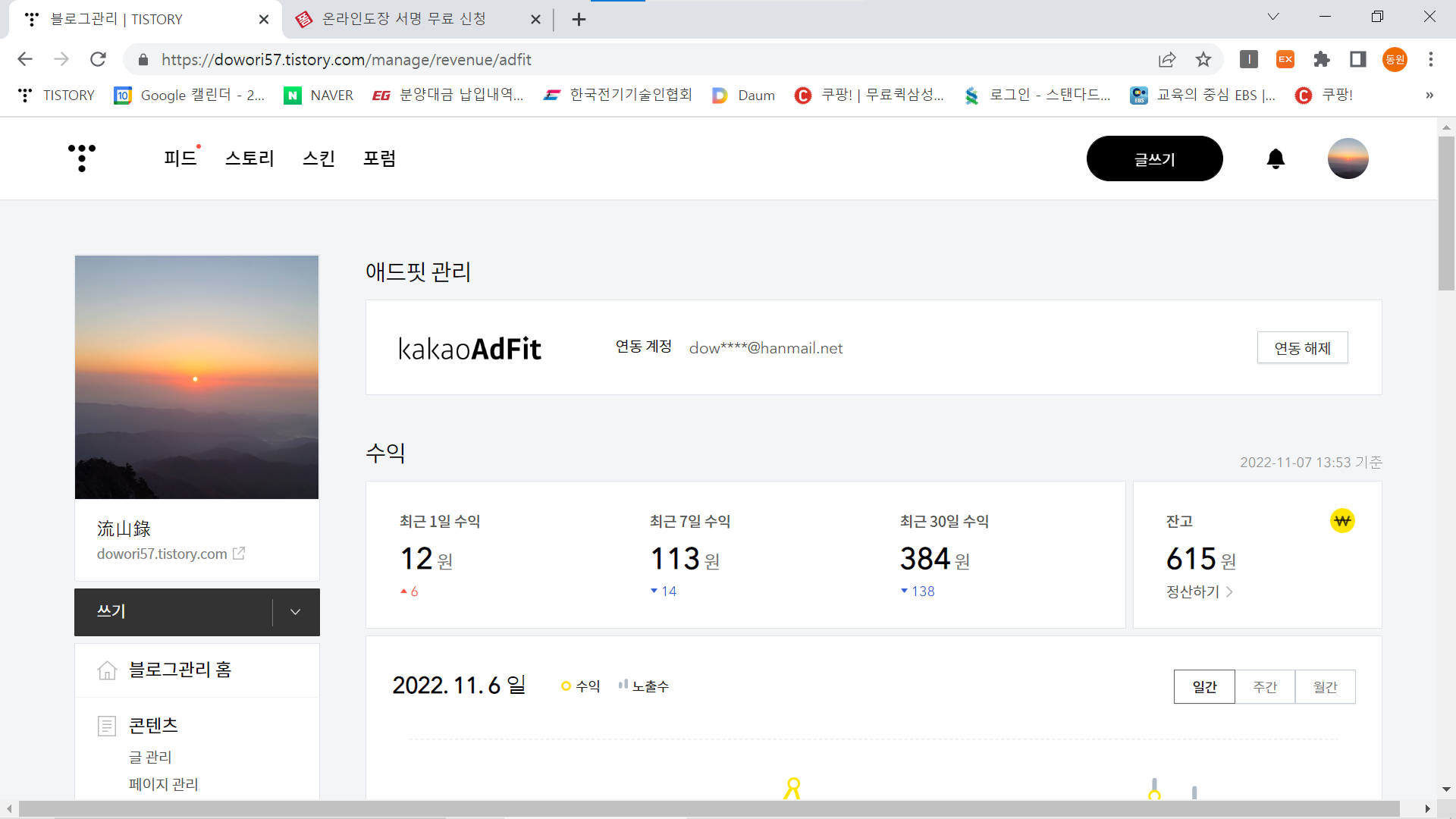Open the Chrome extensions puzzle icon
The height and width of the screenshot is (819, 1456).
1322,59
